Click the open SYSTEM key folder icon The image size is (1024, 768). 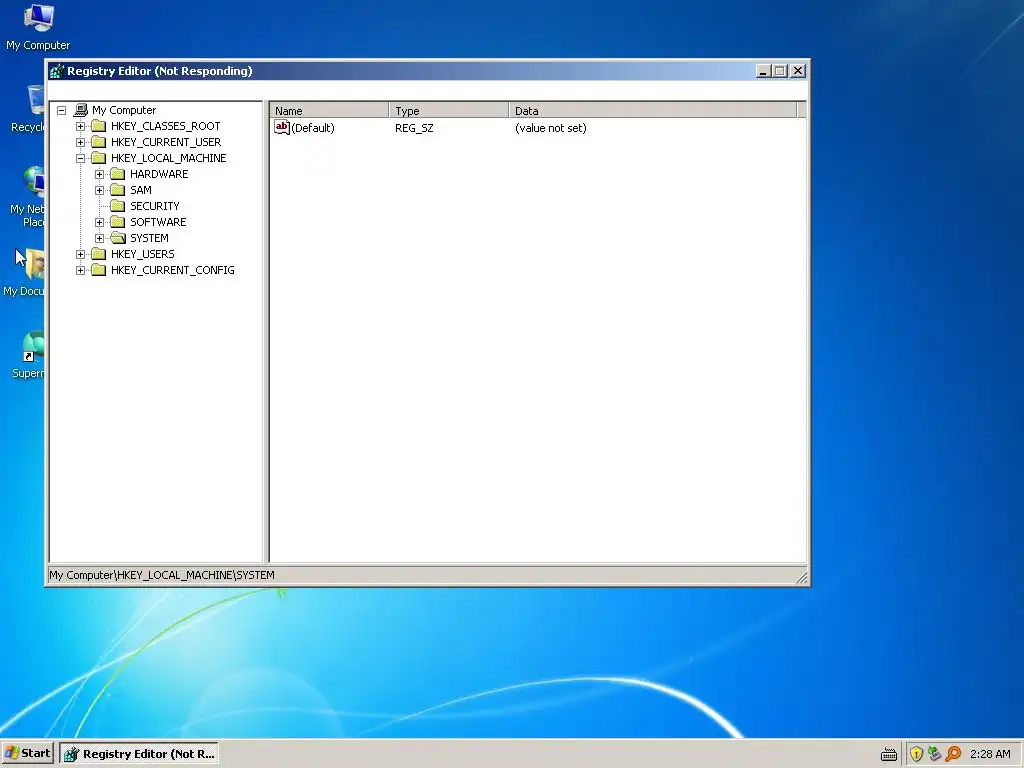click(x=118, y=238)
